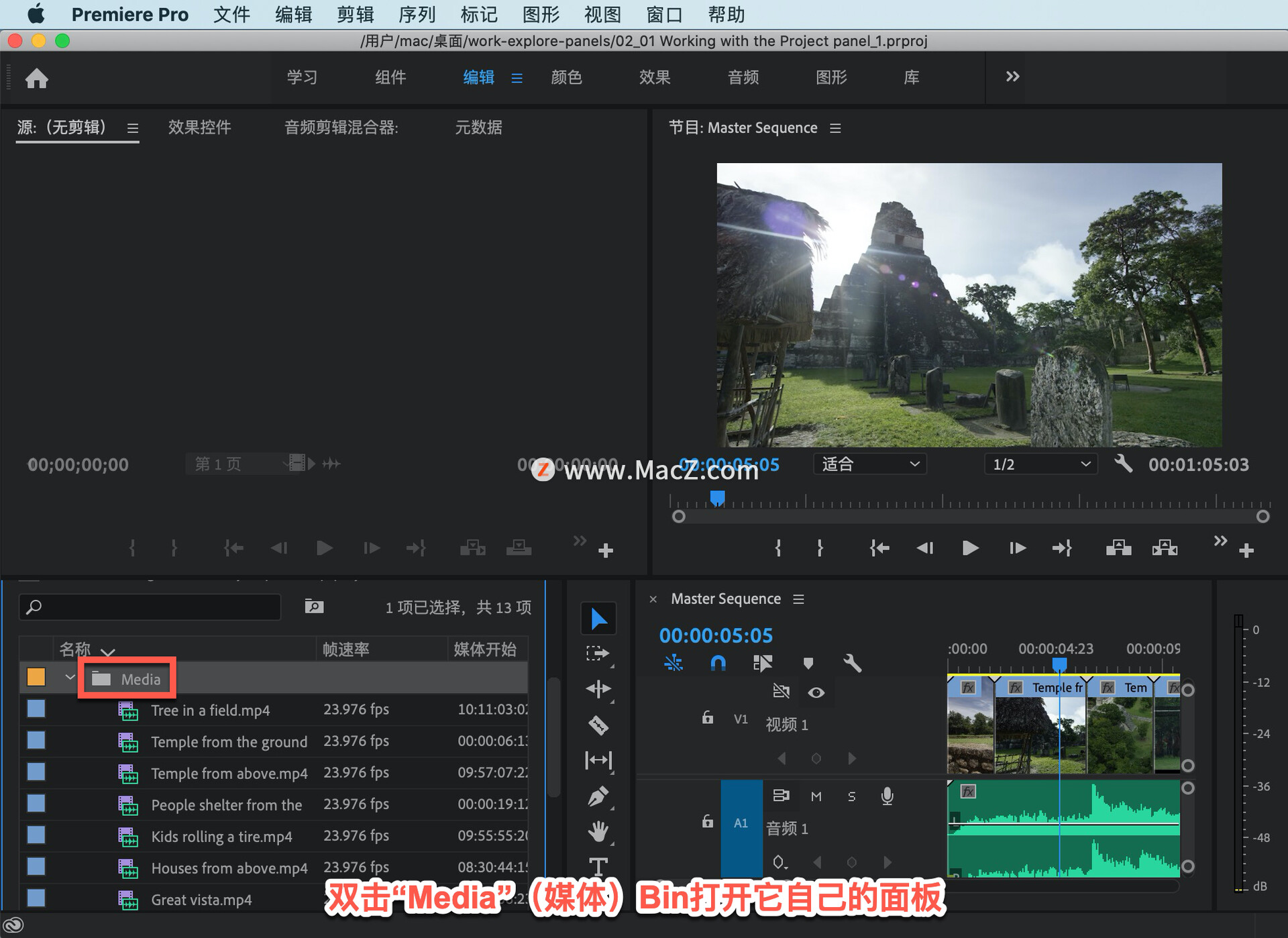Screen dimensions: 1288x938
Task: Click voice-over record microphone on A1
Action: tap(887, 796)
